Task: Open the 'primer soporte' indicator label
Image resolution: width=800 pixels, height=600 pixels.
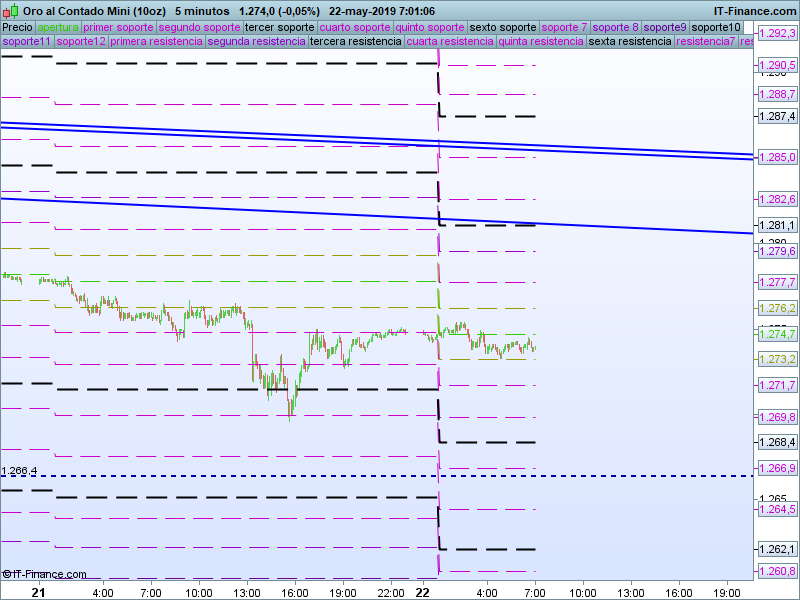Action: (x=118, y=28)
